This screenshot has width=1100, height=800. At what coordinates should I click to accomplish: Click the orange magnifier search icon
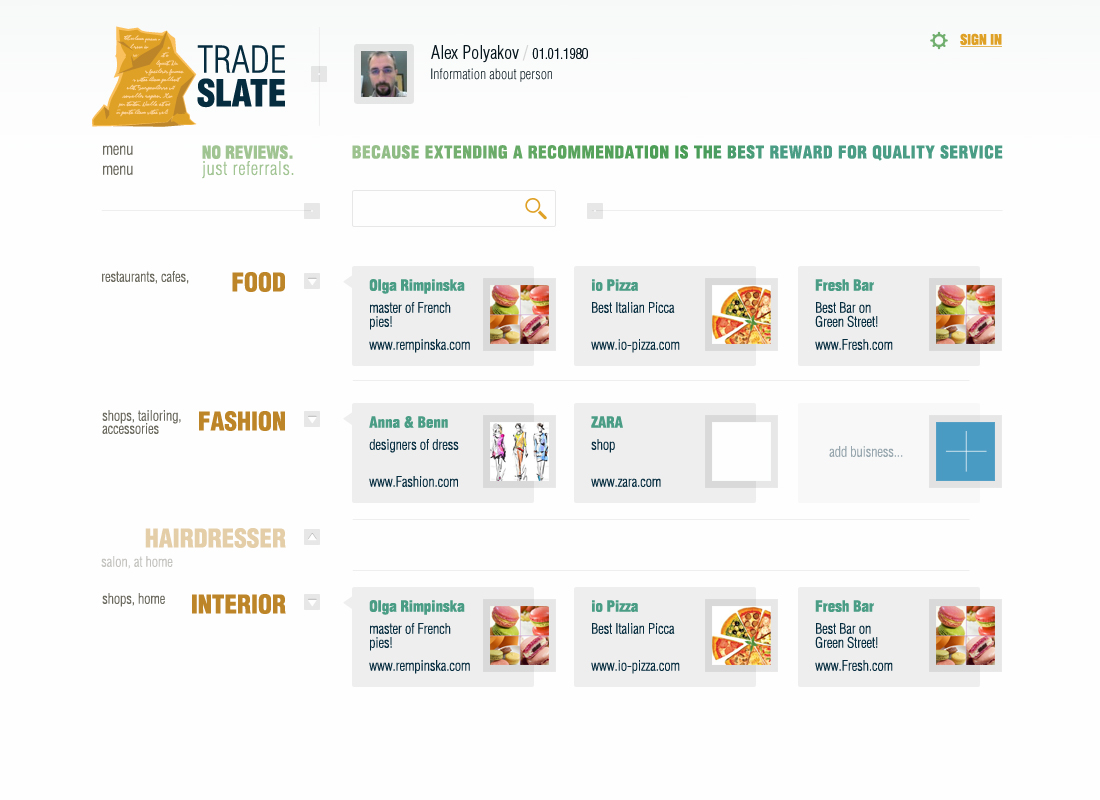pyautogui.click(x=536, y=208)
